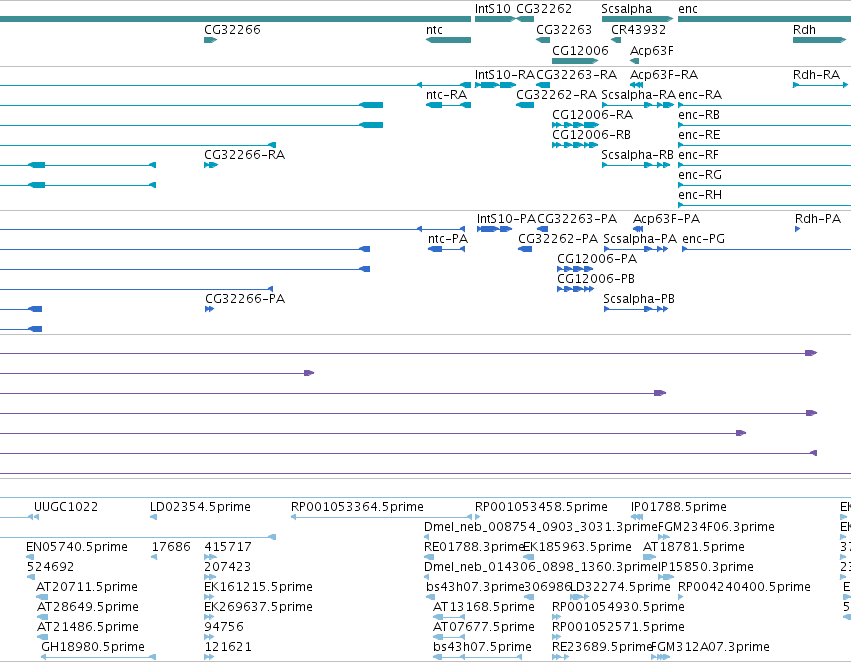Click the Dmel_neb_008754_0903_3031.3prime label
The width and height of the screenshot is (851, 662).
coord(541,527)
